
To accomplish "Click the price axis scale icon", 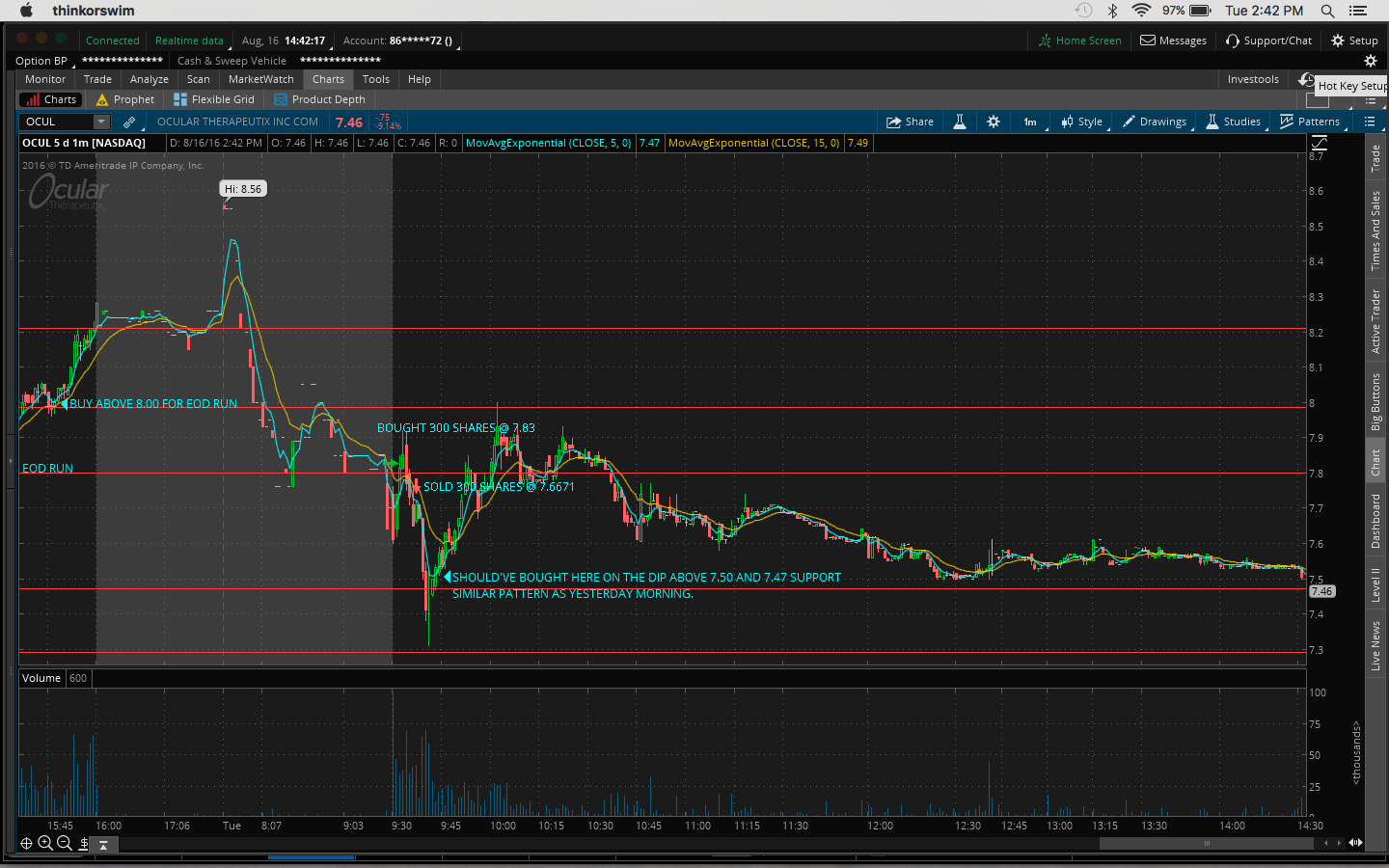I will click(x=1319, y=143).
